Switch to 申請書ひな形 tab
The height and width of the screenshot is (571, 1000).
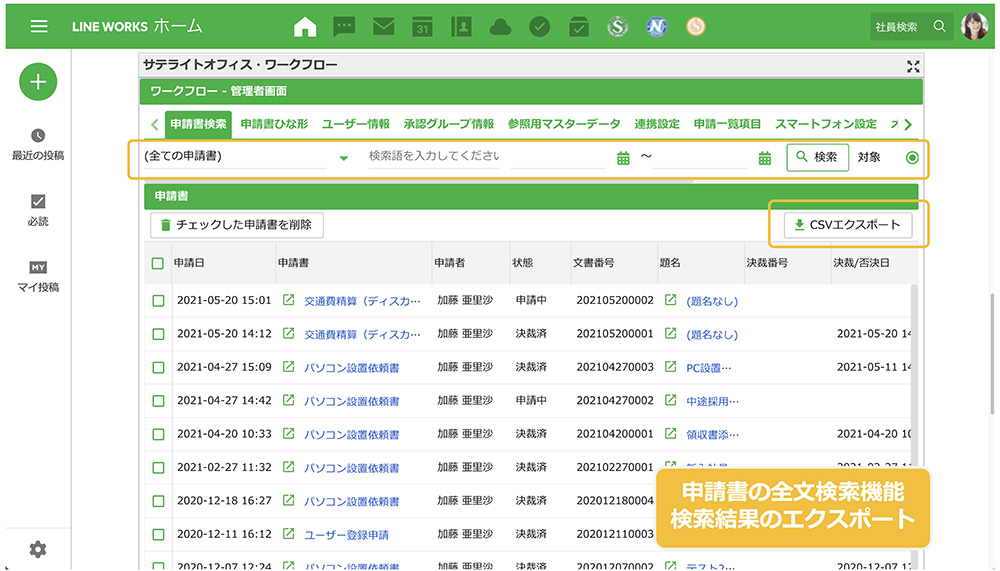274,124
